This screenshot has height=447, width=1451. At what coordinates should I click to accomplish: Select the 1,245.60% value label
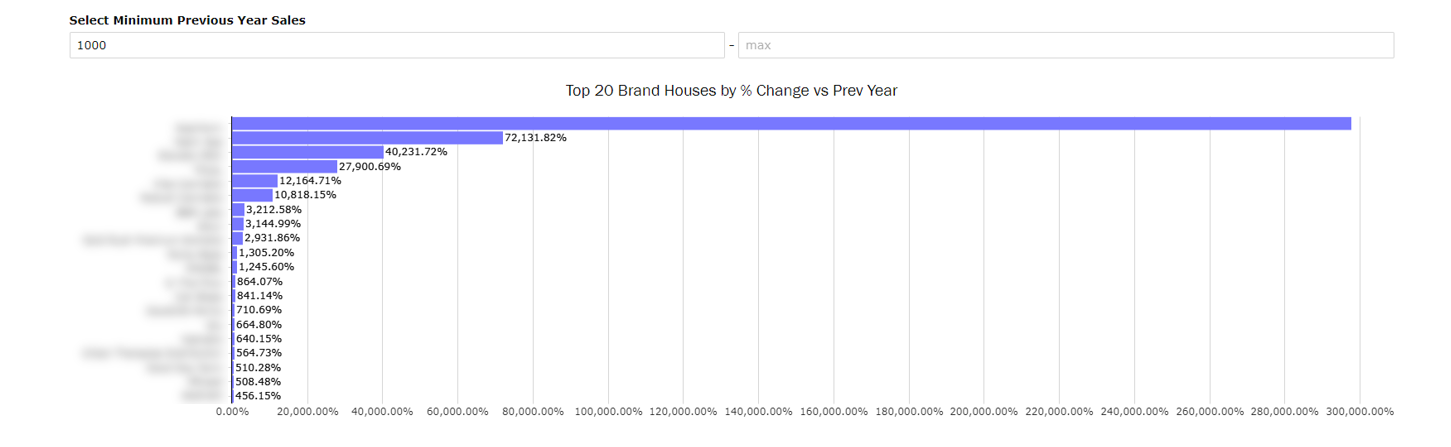pyautogui.click(x=266, y=267)
